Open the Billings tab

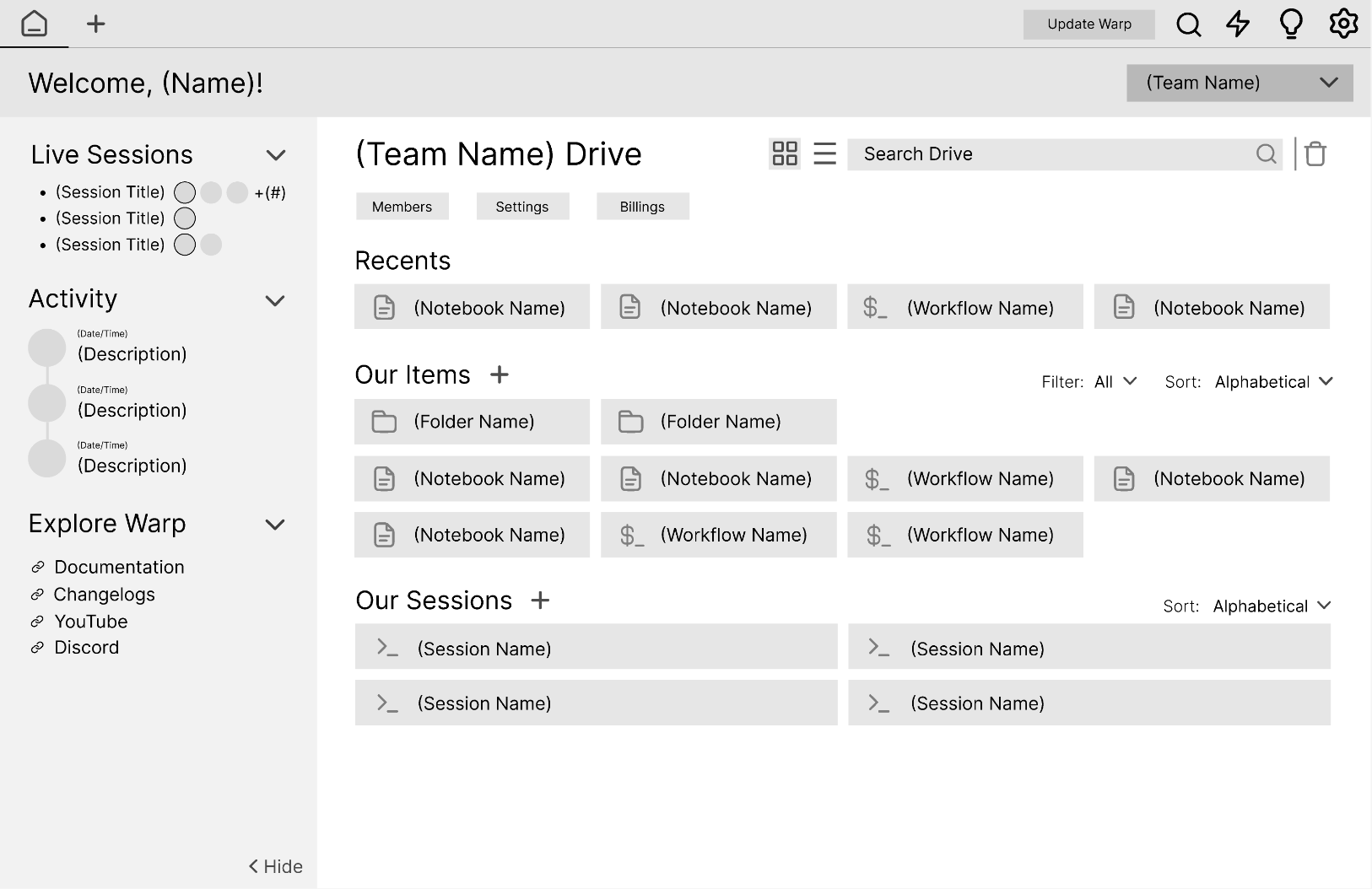pos(642,207)
